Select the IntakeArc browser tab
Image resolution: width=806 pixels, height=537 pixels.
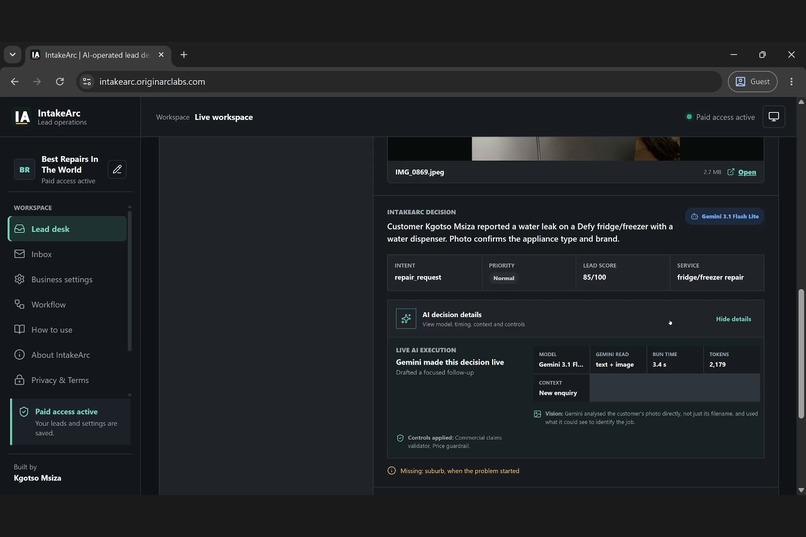coord(98,54)
